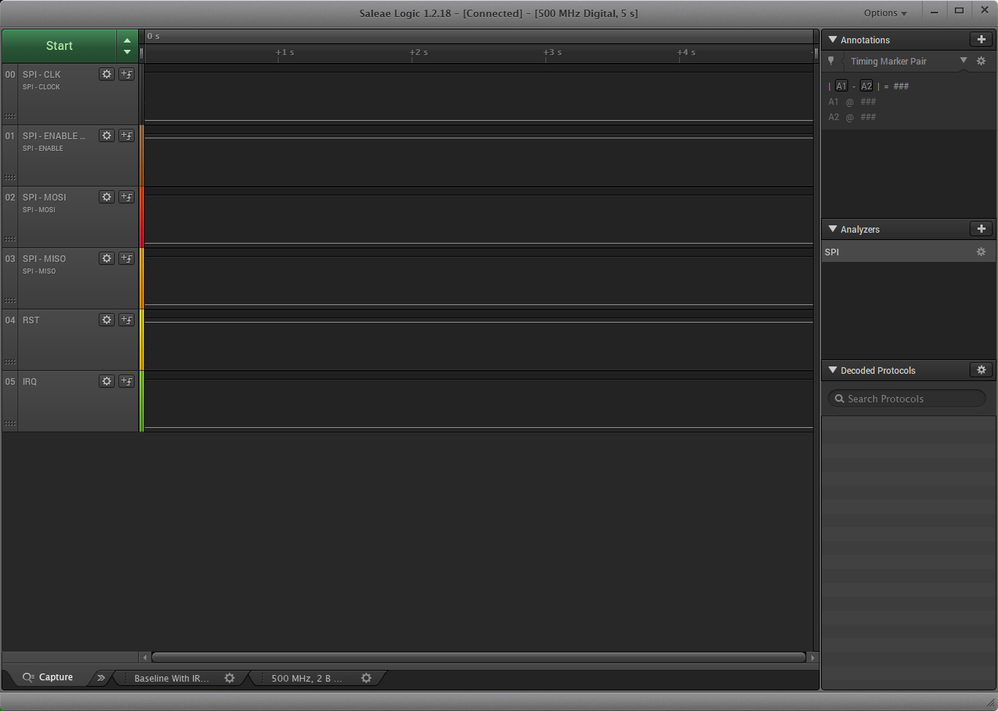Screen dimensions: 998x711
Task: Click the Timing Marker Pair pin icon
Action: [831, 61]
